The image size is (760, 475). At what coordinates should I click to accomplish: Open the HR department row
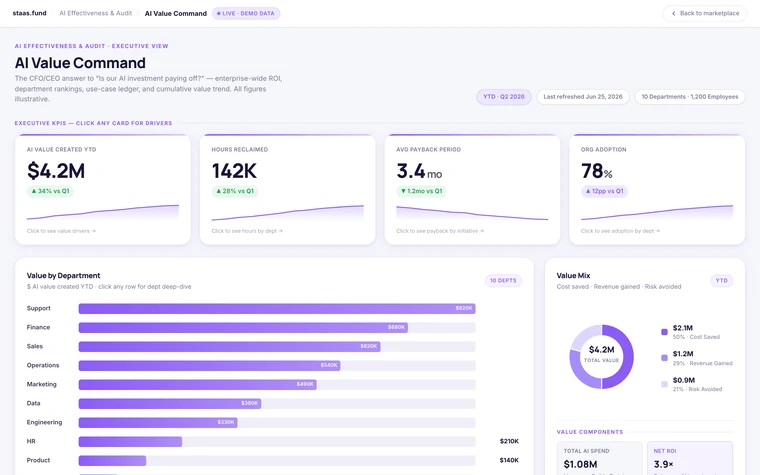tap(273, 442)
